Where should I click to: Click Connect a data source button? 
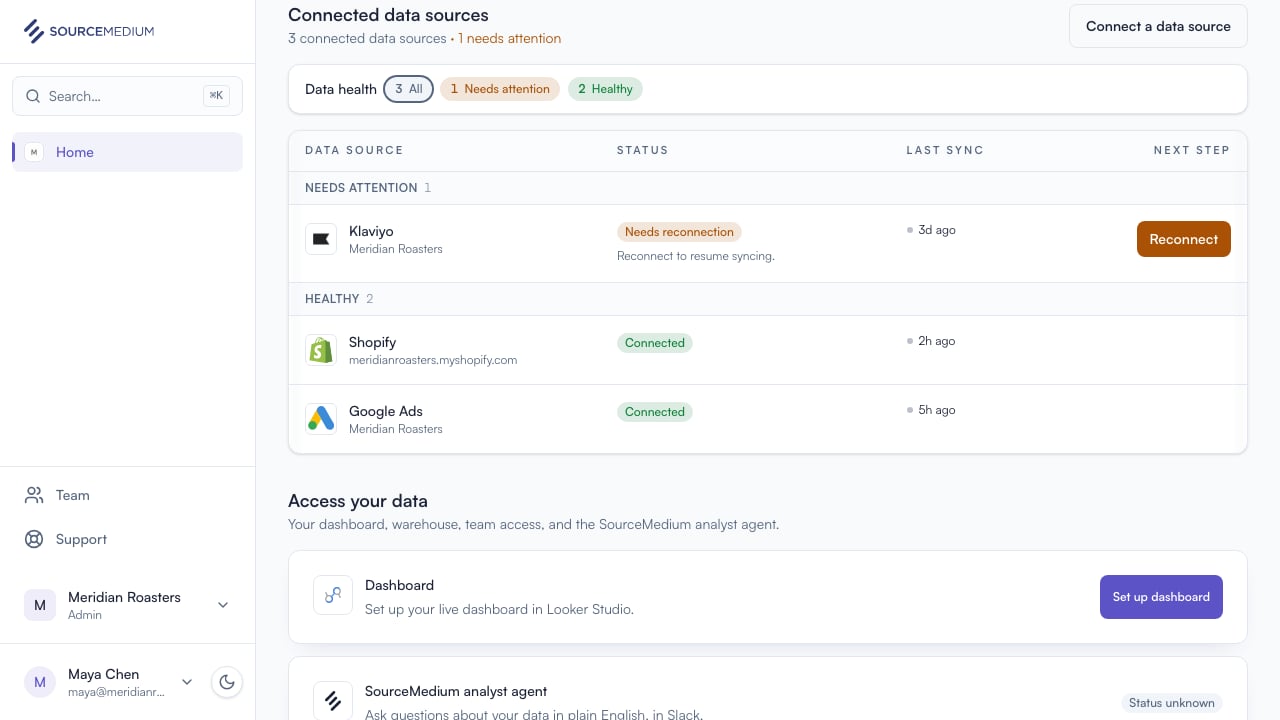(1158, 26)
